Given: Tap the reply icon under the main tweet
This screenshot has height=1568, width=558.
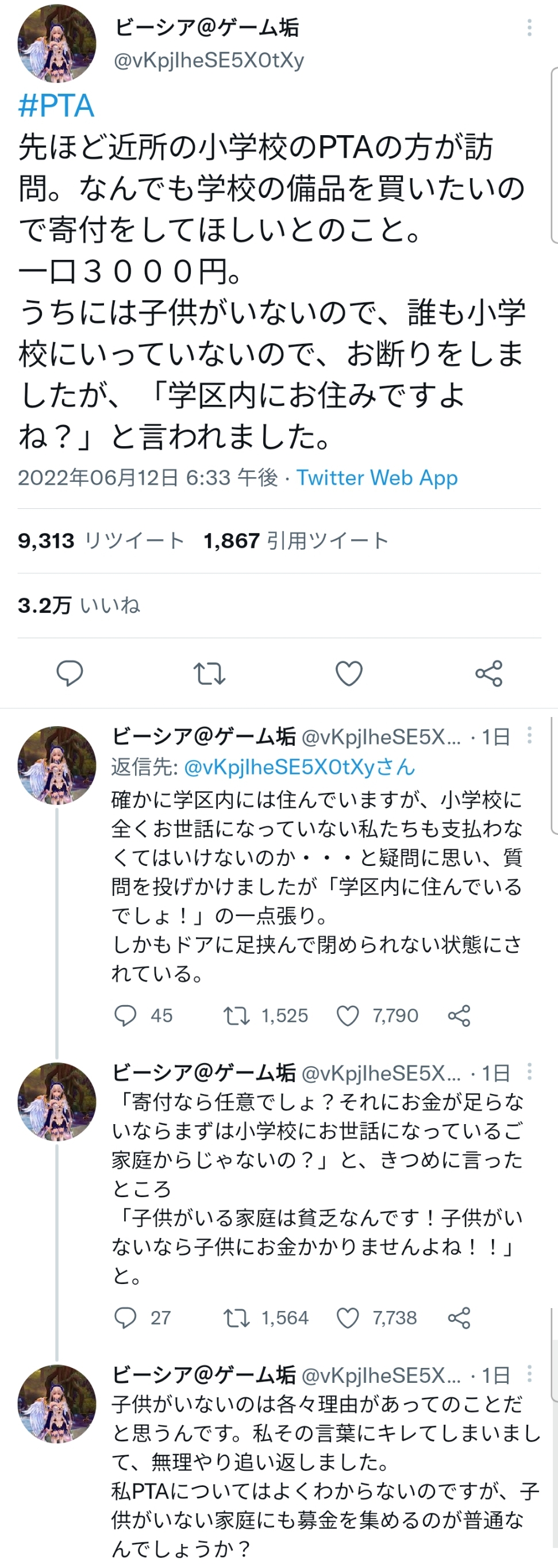Looking at the screenshot, I should [70, 673].
